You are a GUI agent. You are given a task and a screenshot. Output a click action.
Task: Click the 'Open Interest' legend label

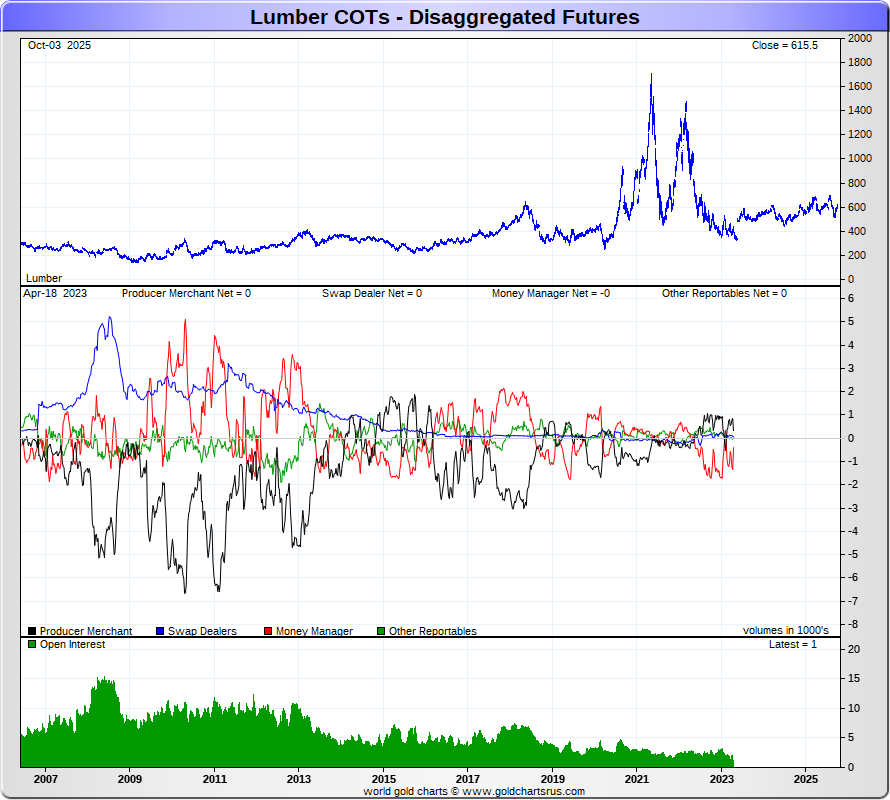click(x=72, y=644)
